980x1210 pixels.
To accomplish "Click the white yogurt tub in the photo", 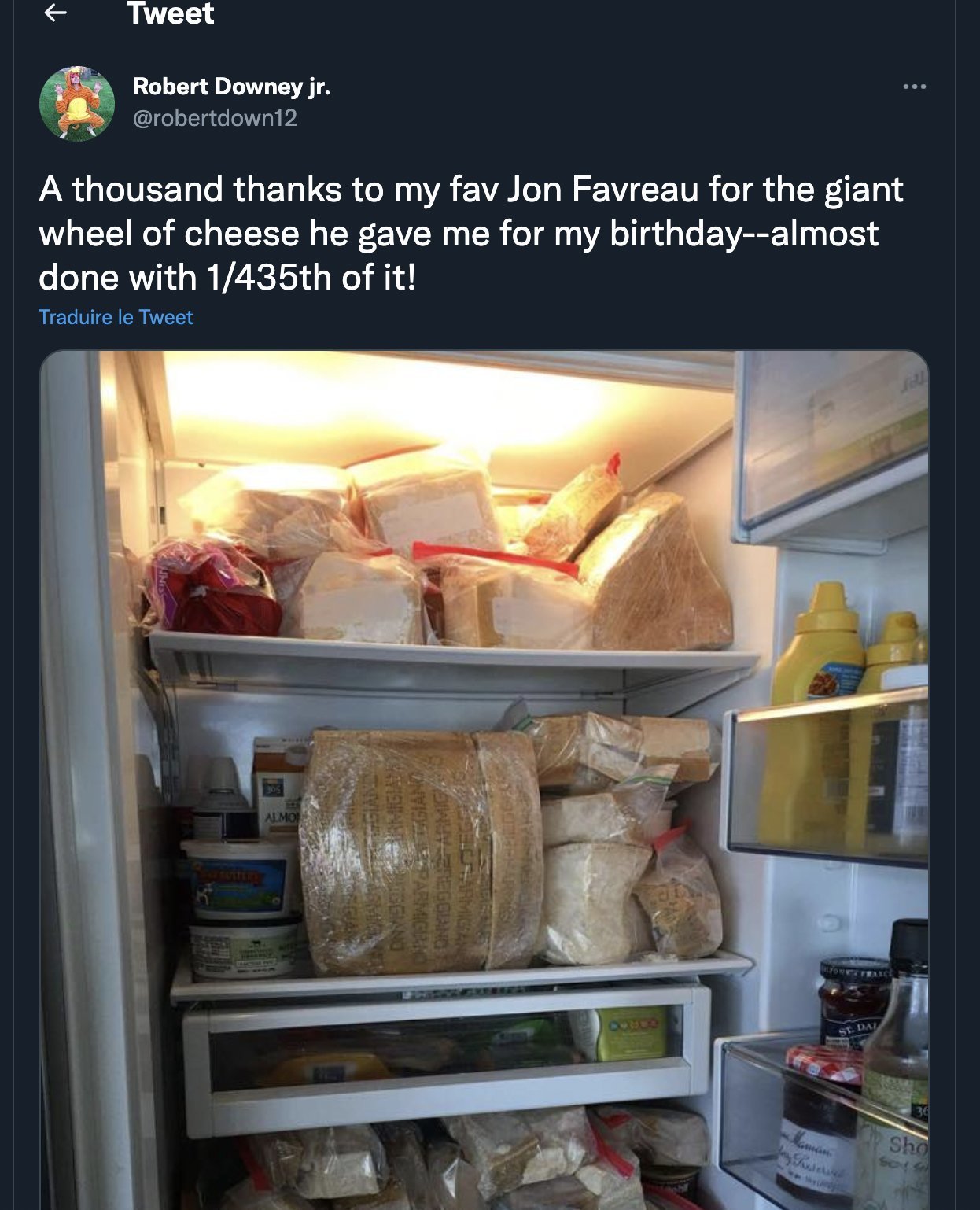I will point(241,878).
